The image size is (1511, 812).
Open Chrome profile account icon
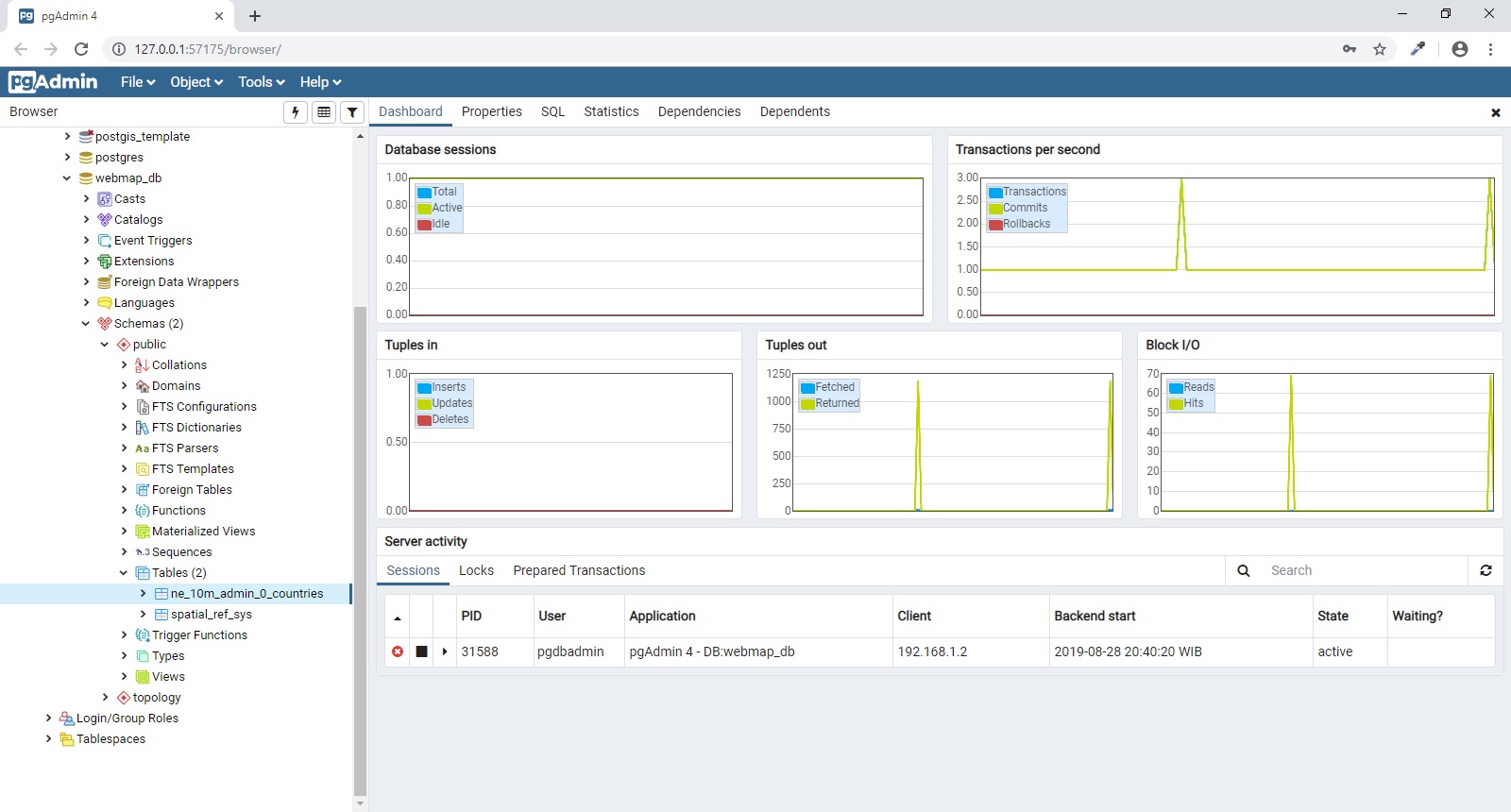click(x=1460, y=49)
